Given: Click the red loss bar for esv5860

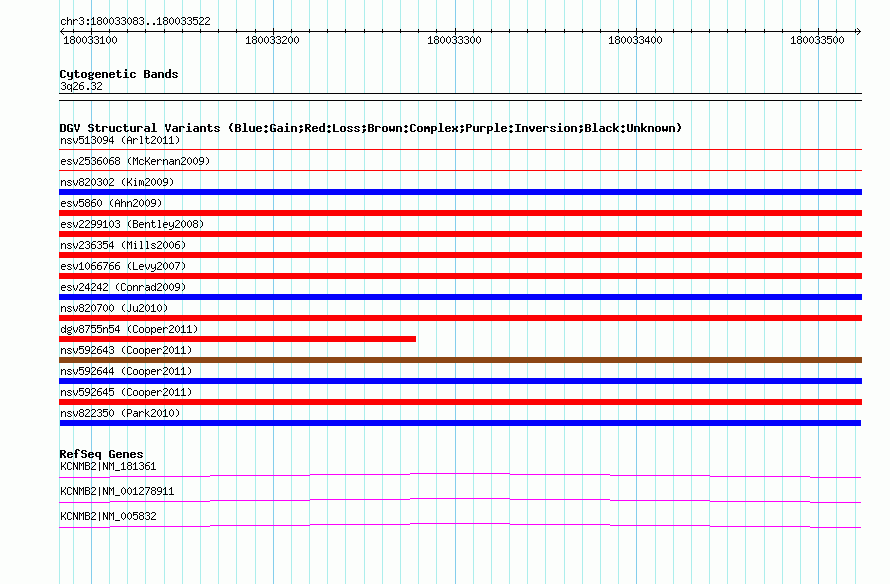Looking at the screenshot, I should pos(460,213).
